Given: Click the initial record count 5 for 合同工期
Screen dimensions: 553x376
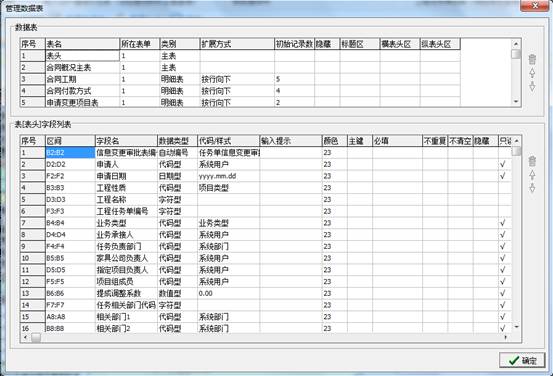Looking at the screenshot, I should pyautogui.click(x=294, y=79).
